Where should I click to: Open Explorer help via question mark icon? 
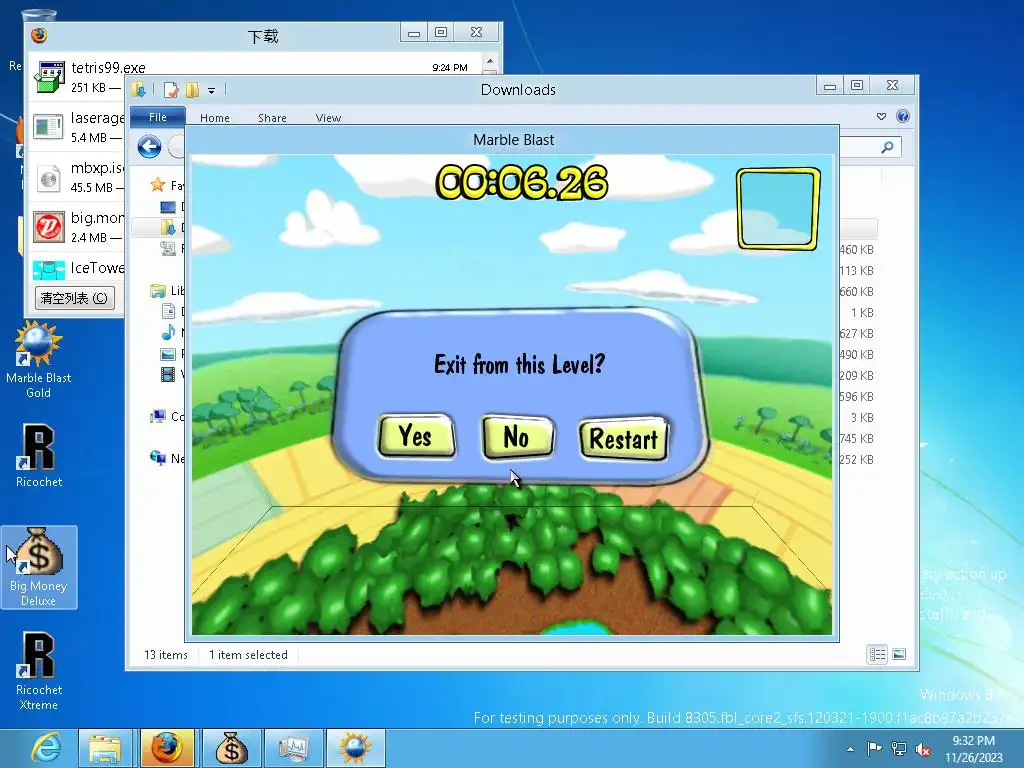903,116
